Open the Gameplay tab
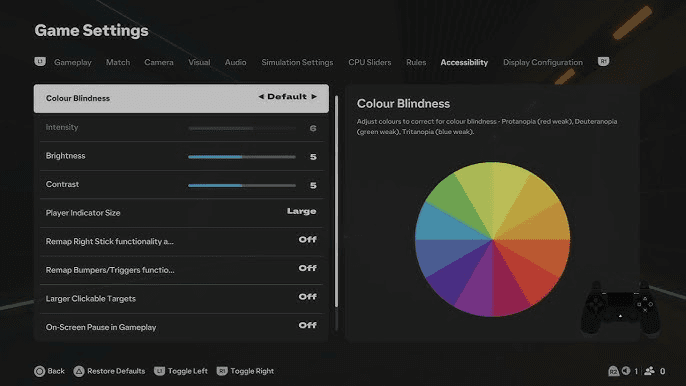The width and height of the screenshot is (686, 386). click(x=73, y=62)
